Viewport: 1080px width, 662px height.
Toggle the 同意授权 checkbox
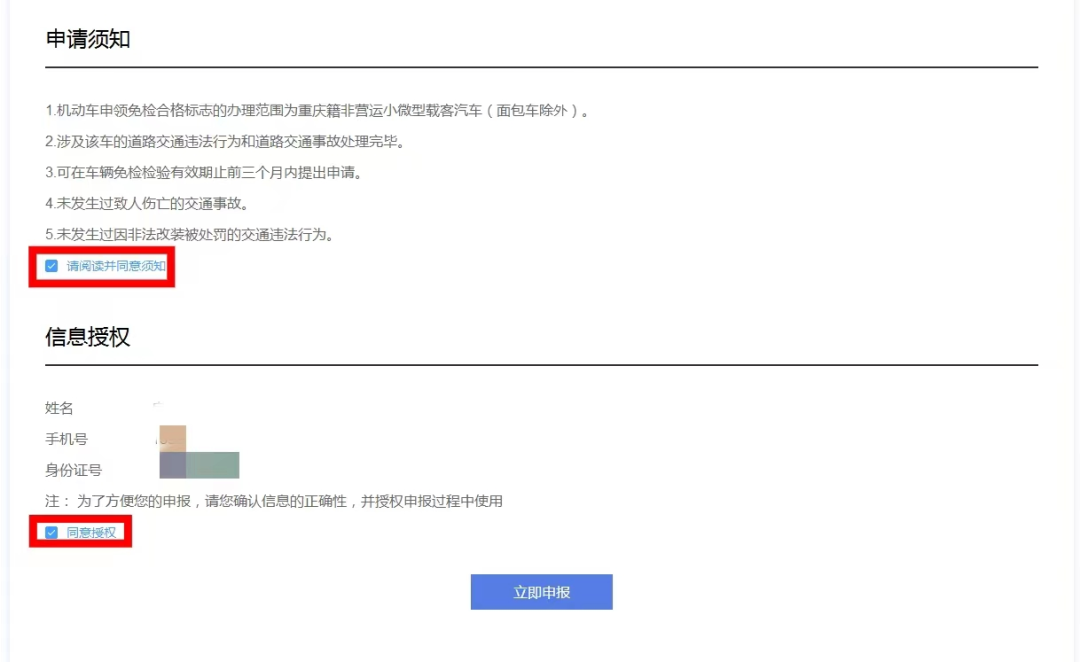pyautogui.click(x=52, y=532)
